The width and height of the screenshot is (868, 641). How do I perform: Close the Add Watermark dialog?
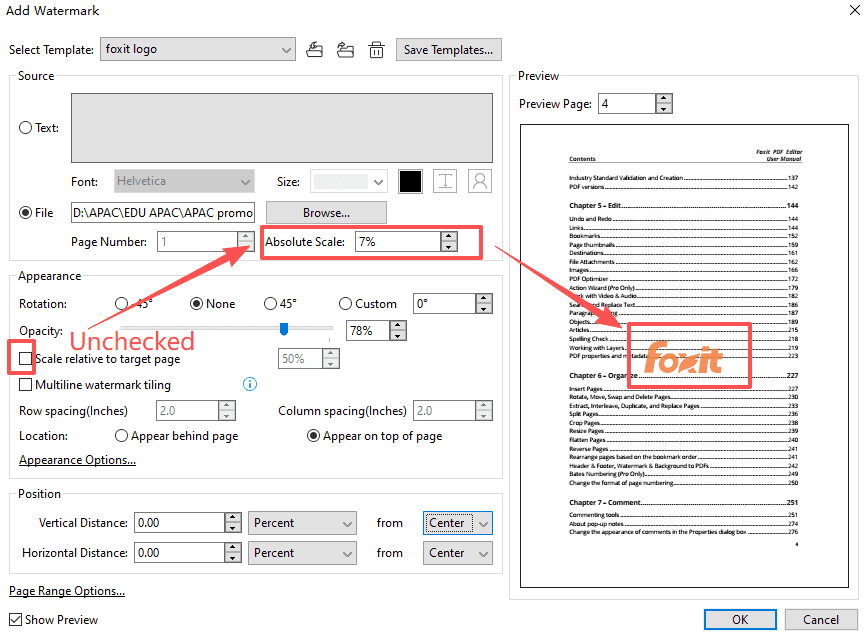(x=855, y=10)
